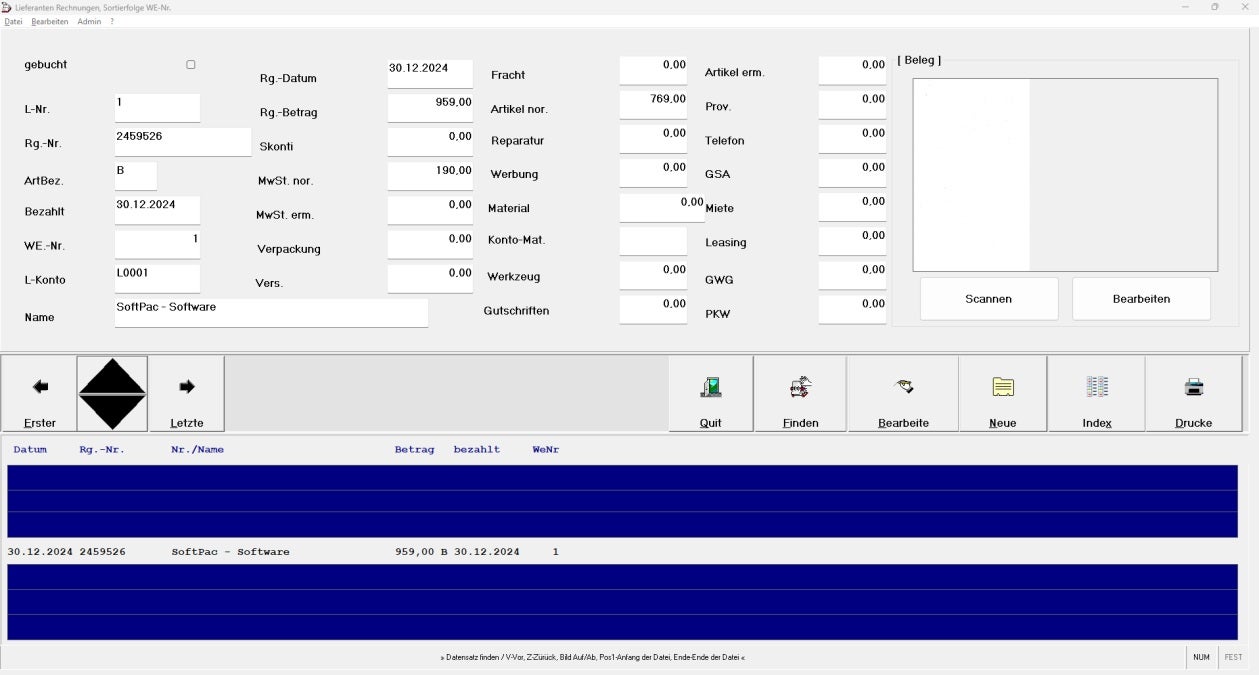
Task: Open the Admin menu
Action: coord(89,21)
